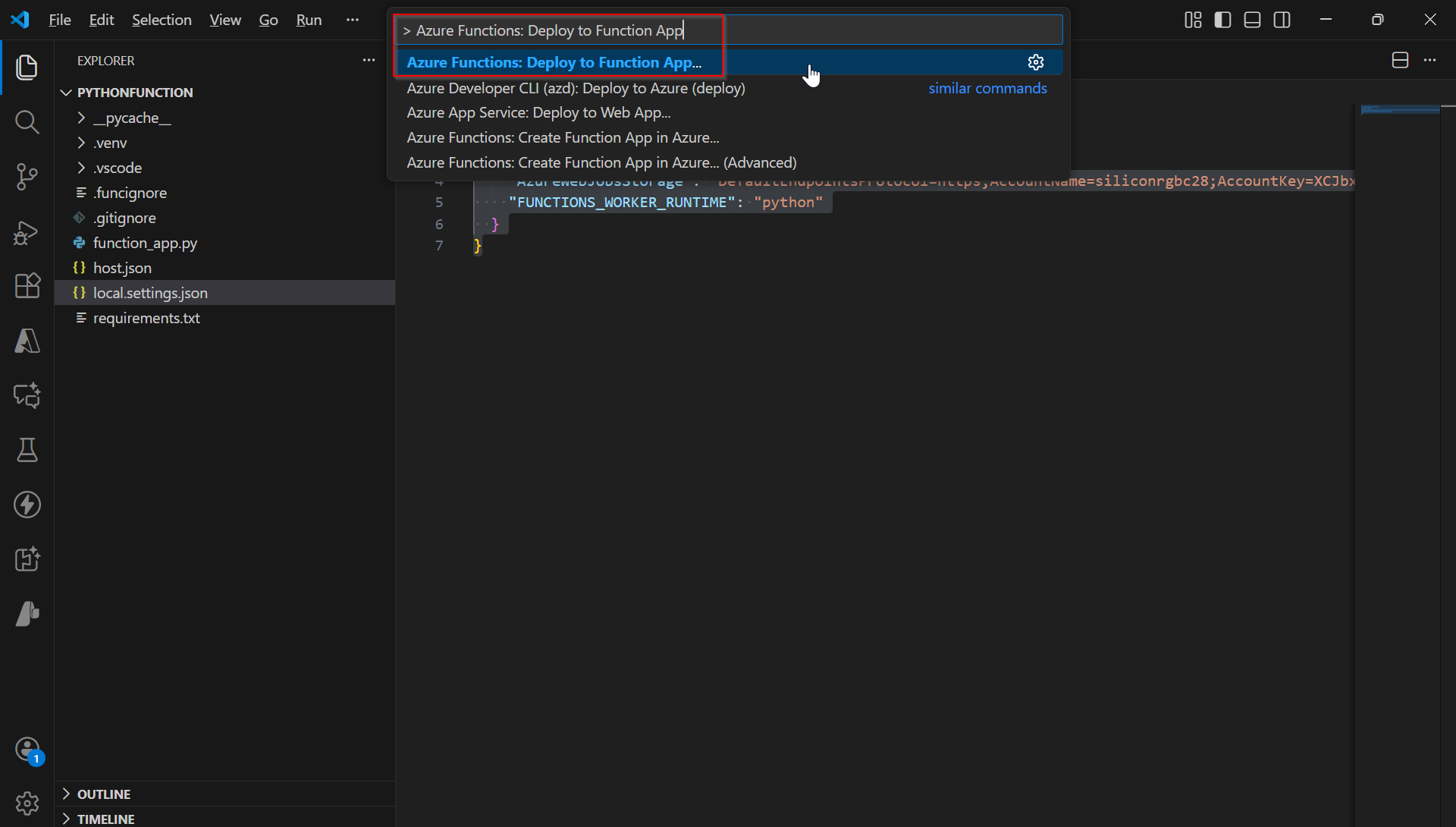The height and width of the screenshot is (827, 1456).
Task: Click the Split Editor icon in editor toolbar
Action: pos(1400,60)
